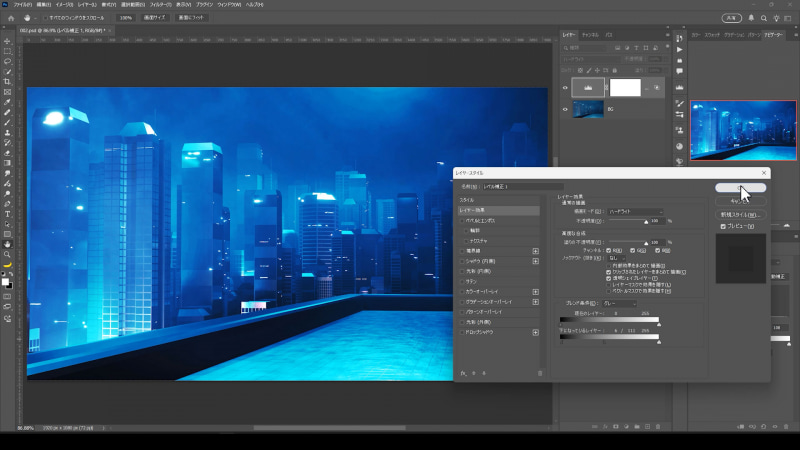Select the Zoom tool in the toolbar

(x=7, y=254)
